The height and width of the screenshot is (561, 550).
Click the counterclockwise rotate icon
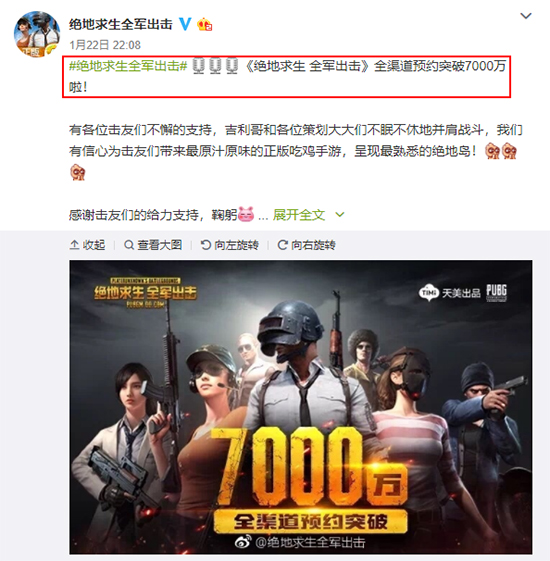[206, 245]
